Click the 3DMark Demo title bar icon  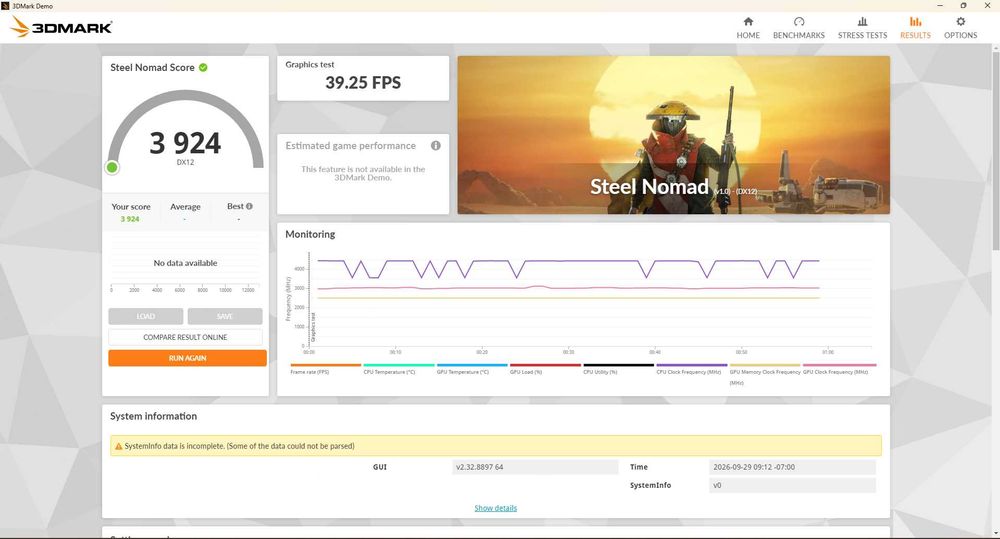tap(5, 6)
